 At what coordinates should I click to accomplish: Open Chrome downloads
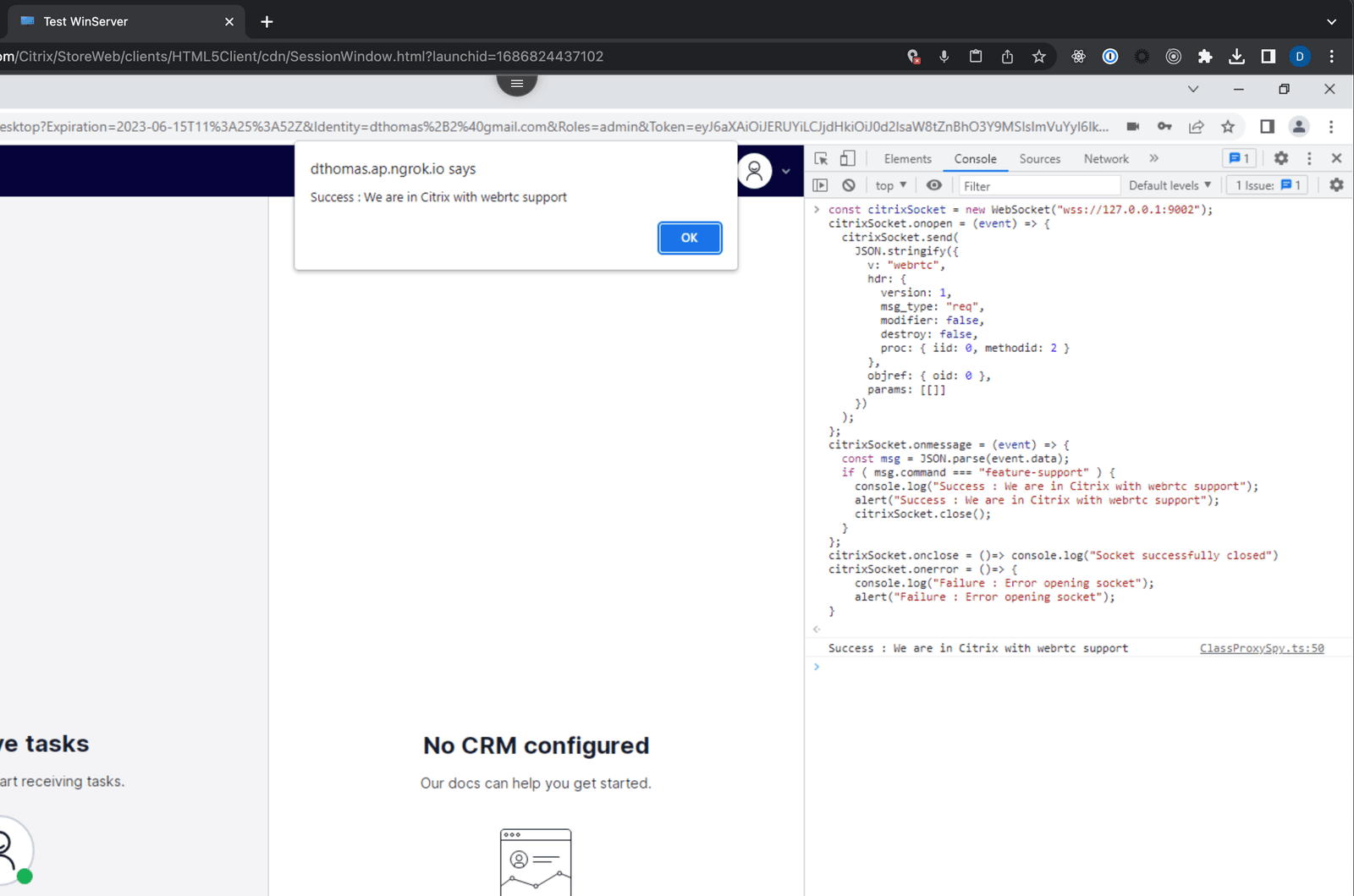pyautogui.click(x=1237, y=56)
